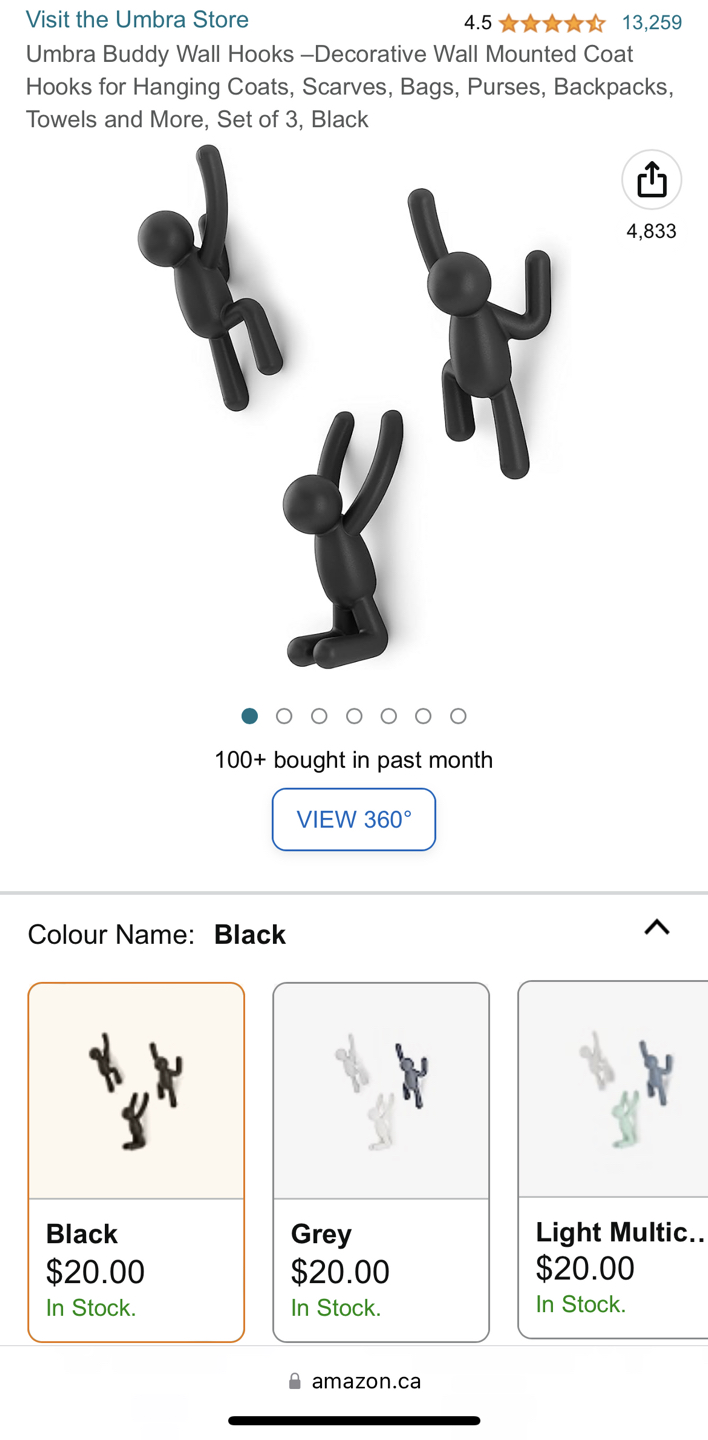Open the Visit the Umbra Store link
Viewport: 708px width, 1440px height.
[137, 19]
